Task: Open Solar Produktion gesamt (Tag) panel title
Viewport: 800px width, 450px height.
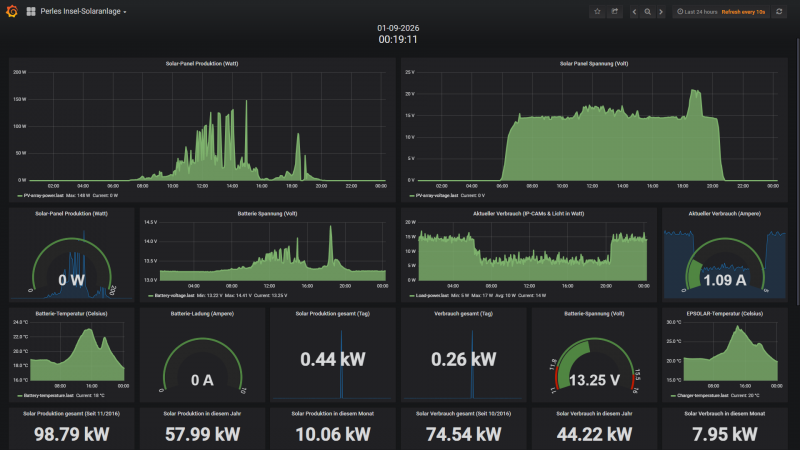Action: coord(333,314)
